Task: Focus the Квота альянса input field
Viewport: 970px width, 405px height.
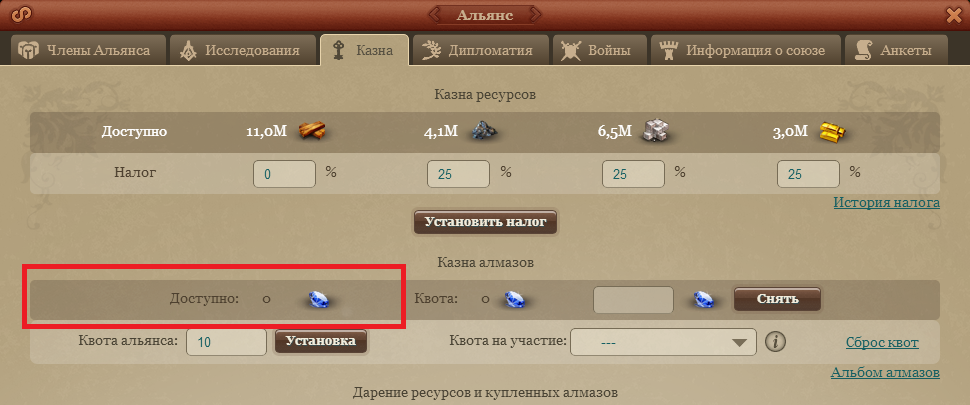Action: click(226, 342)
